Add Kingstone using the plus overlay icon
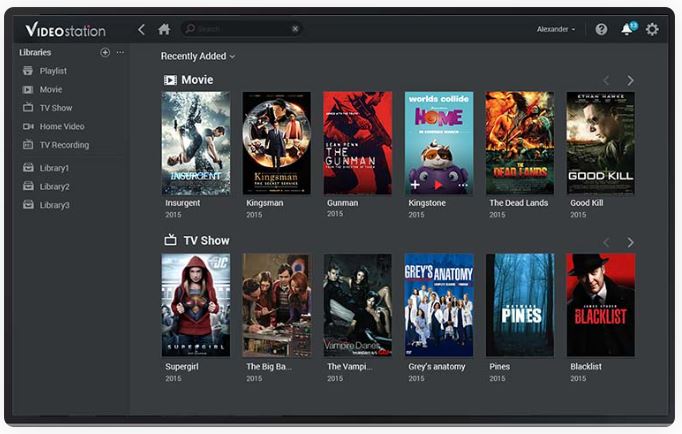682x434 pixels. [x=415, y=184]
